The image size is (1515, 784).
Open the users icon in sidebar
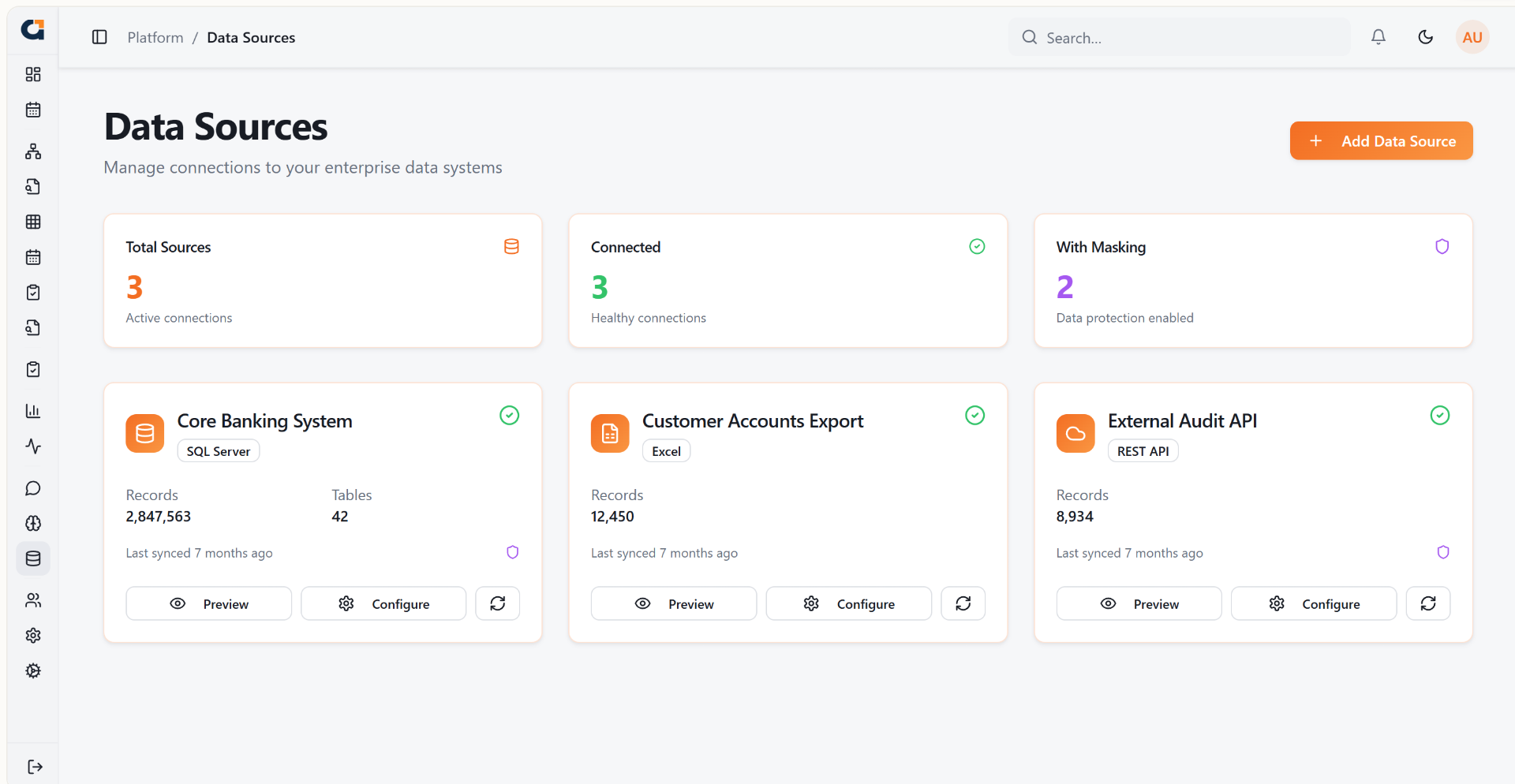[33, 600]
